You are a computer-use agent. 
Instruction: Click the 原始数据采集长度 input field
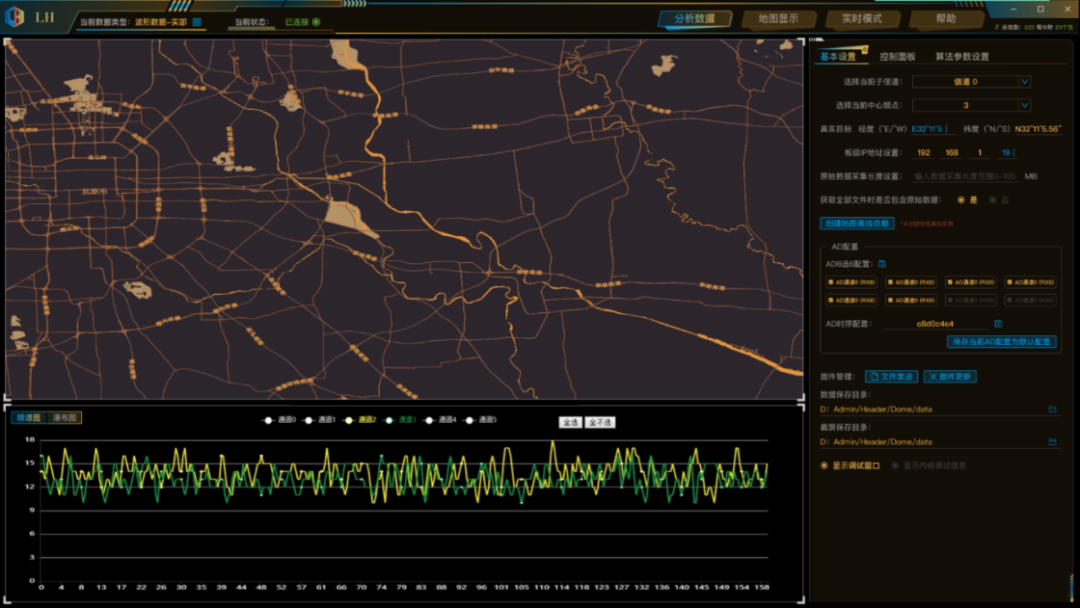pyautogui.click(x=966, y=176)
